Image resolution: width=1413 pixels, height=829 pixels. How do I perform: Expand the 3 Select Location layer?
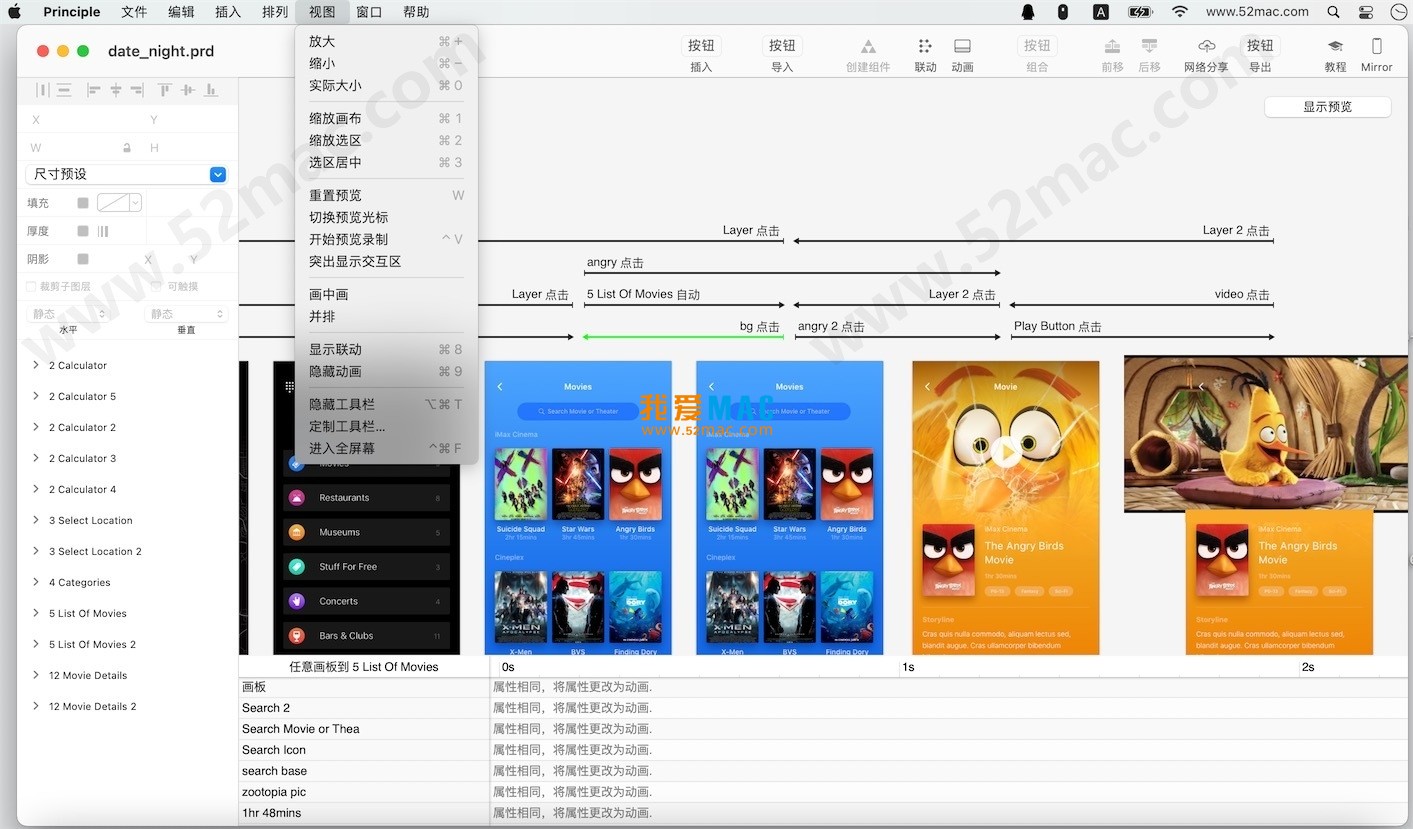(x=36, y=520)
